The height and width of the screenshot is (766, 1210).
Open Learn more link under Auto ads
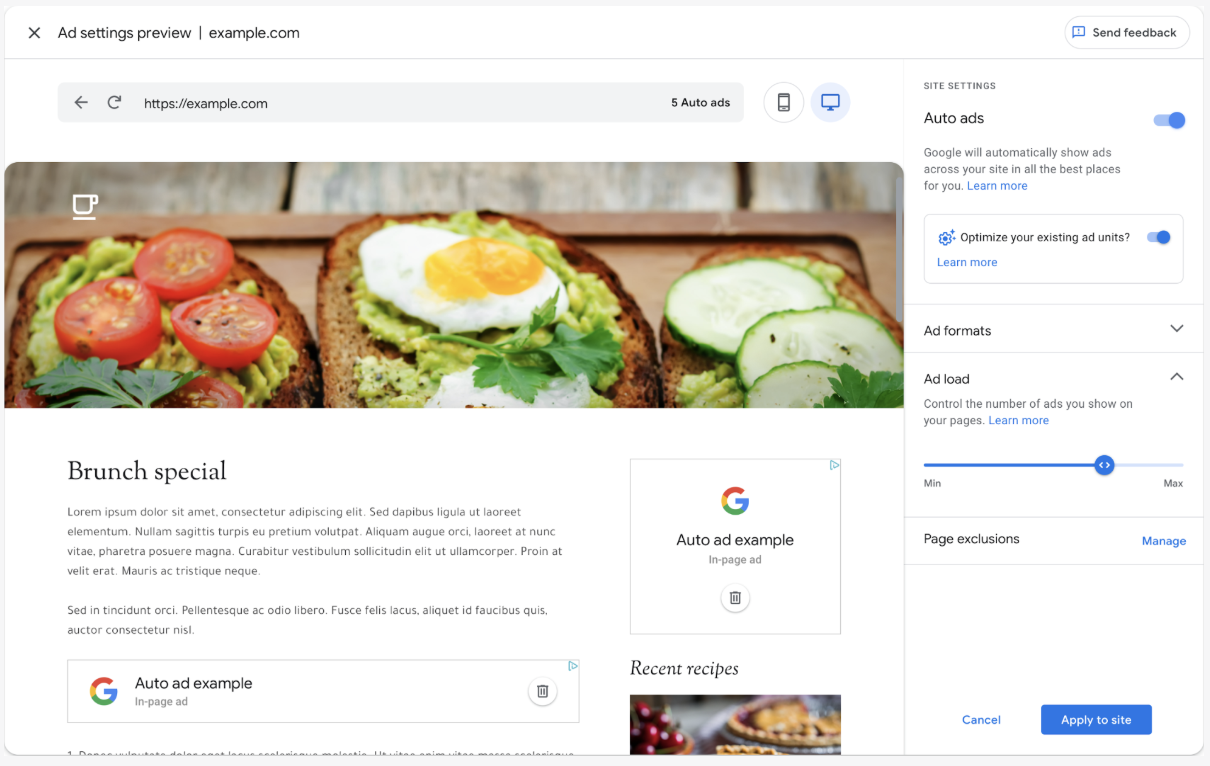997,186
